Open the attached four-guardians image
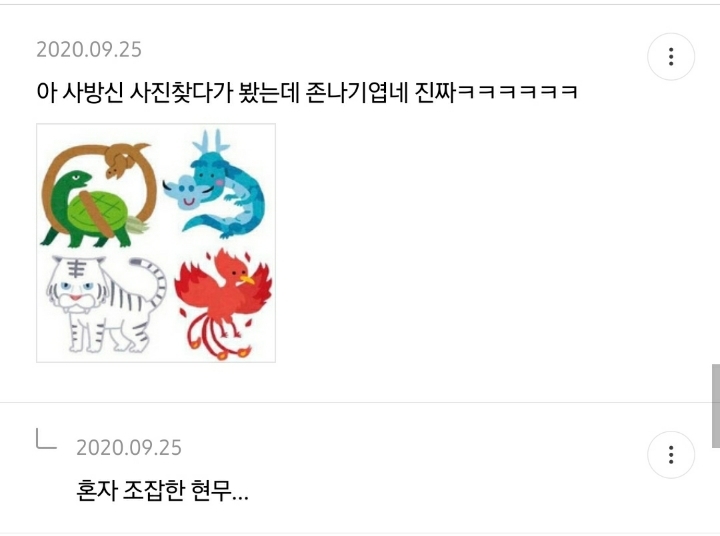This screenshot has width=720, height=536. click(156, 243)
